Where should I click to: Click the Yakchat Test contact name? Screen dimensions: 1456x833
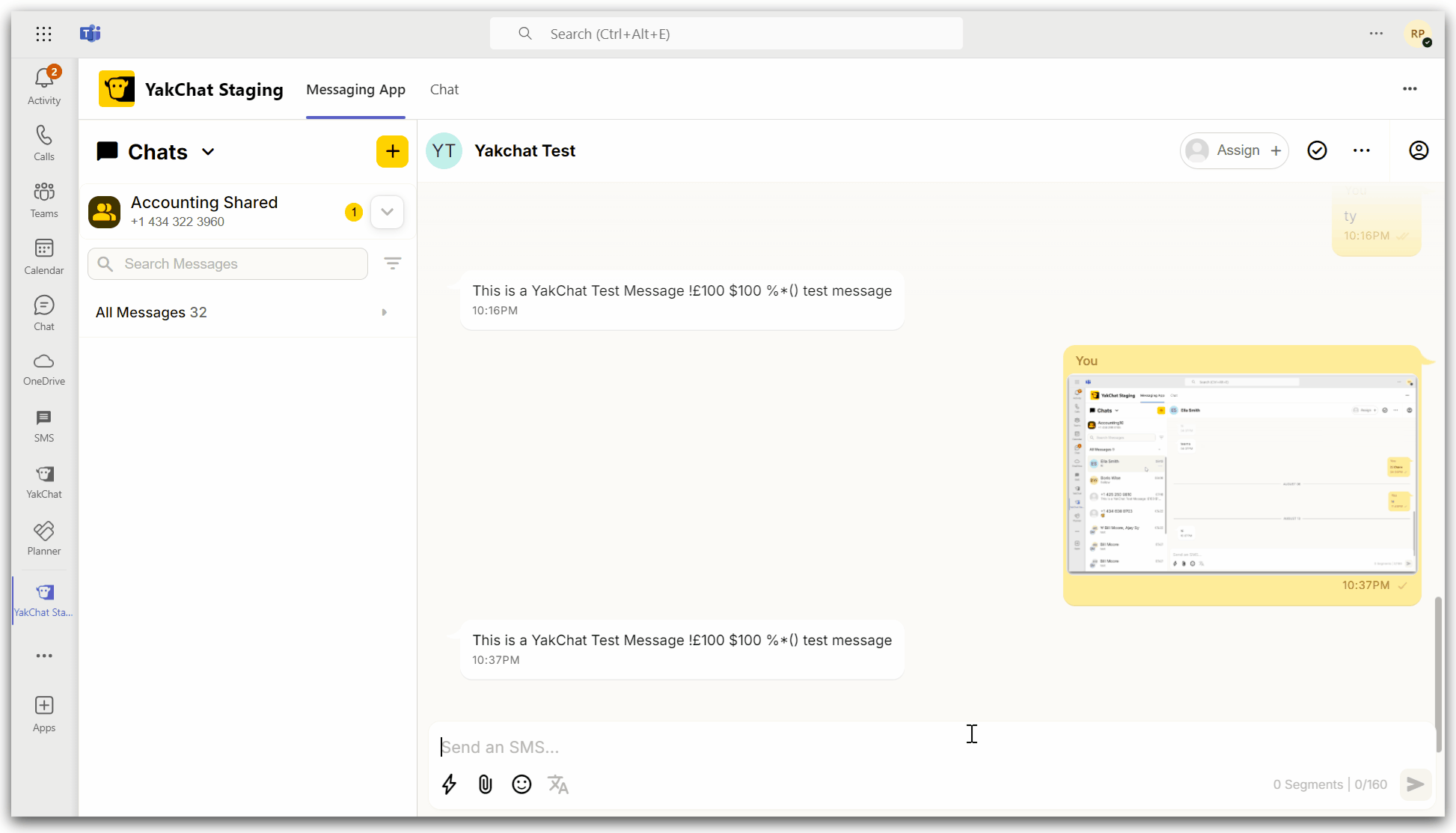(524, 150)
